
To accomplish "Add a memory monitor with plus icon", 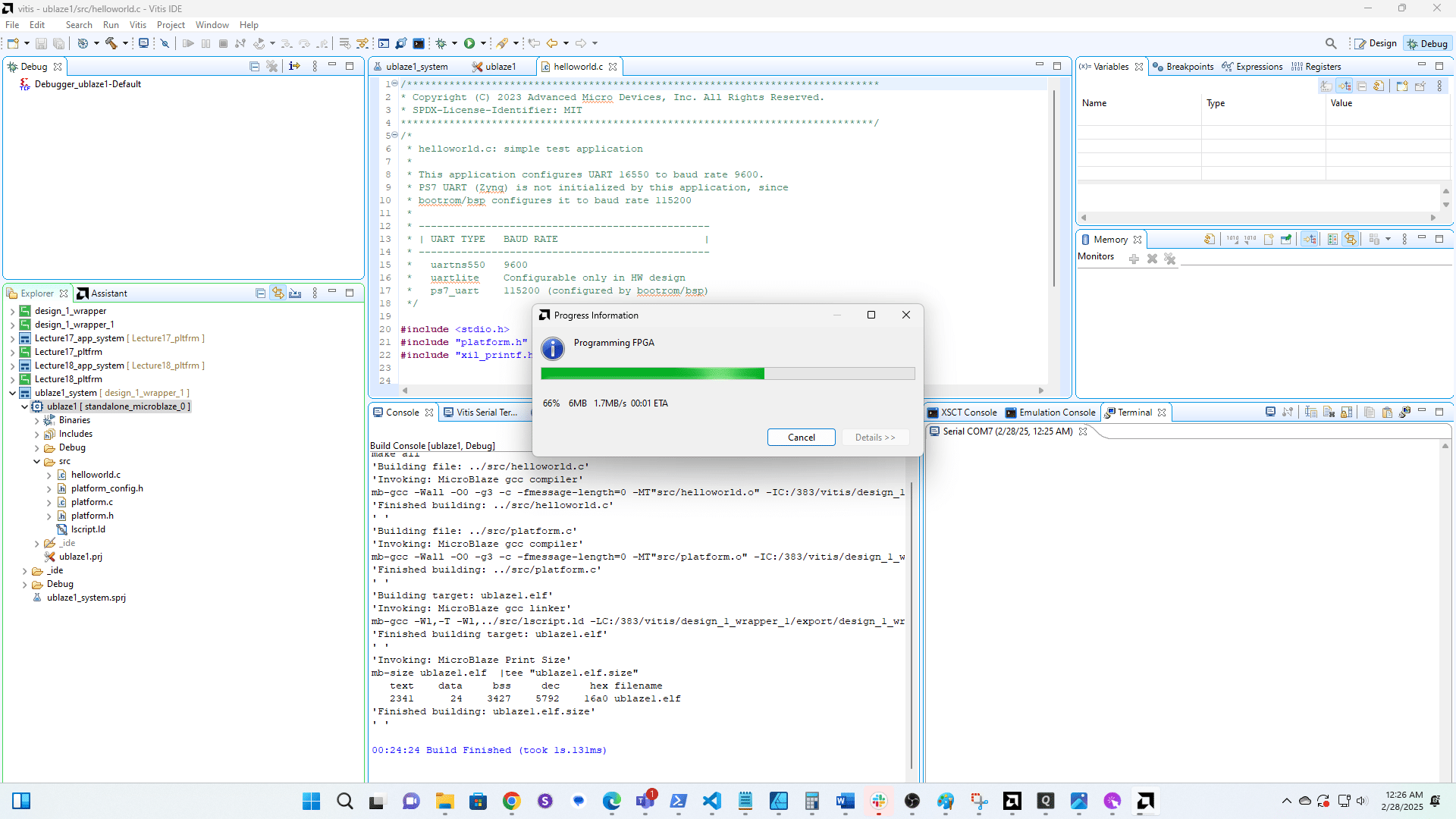I will (1134, 259).
